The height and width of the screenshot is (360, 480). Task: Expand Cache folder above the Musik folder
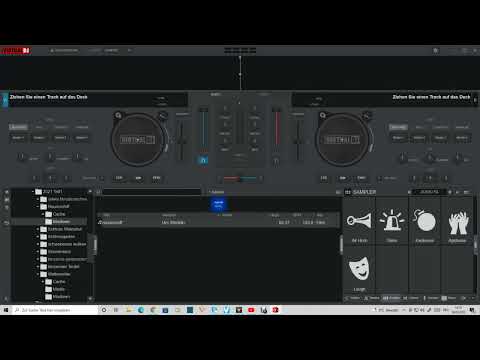43,282
